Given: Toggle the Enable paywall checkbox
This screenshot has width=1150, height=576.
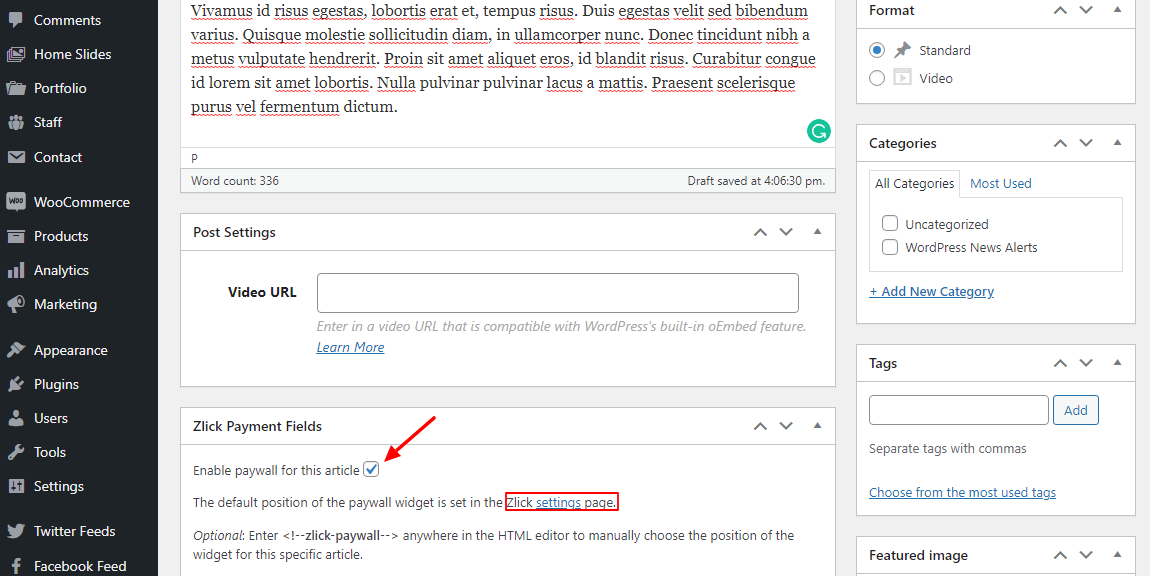Looking at the screenshot, I should (371, 469).
